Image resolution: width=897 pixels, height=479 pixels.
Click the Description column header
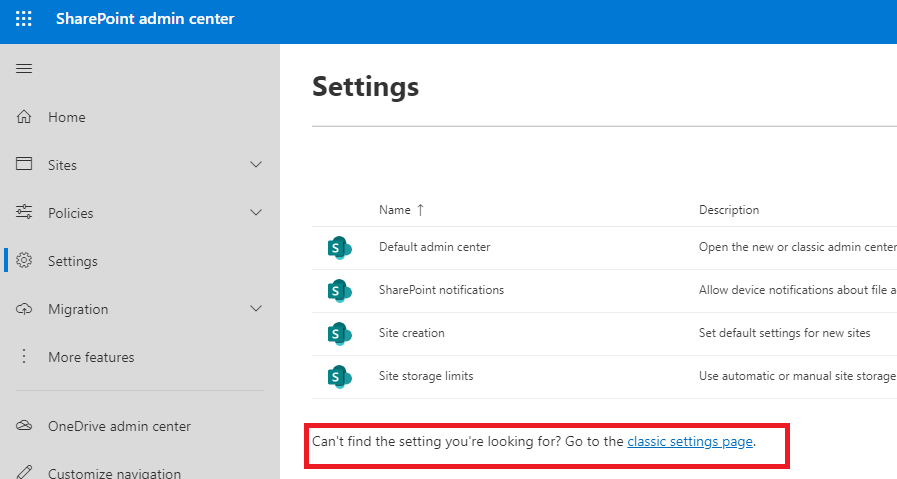point(728,210)
